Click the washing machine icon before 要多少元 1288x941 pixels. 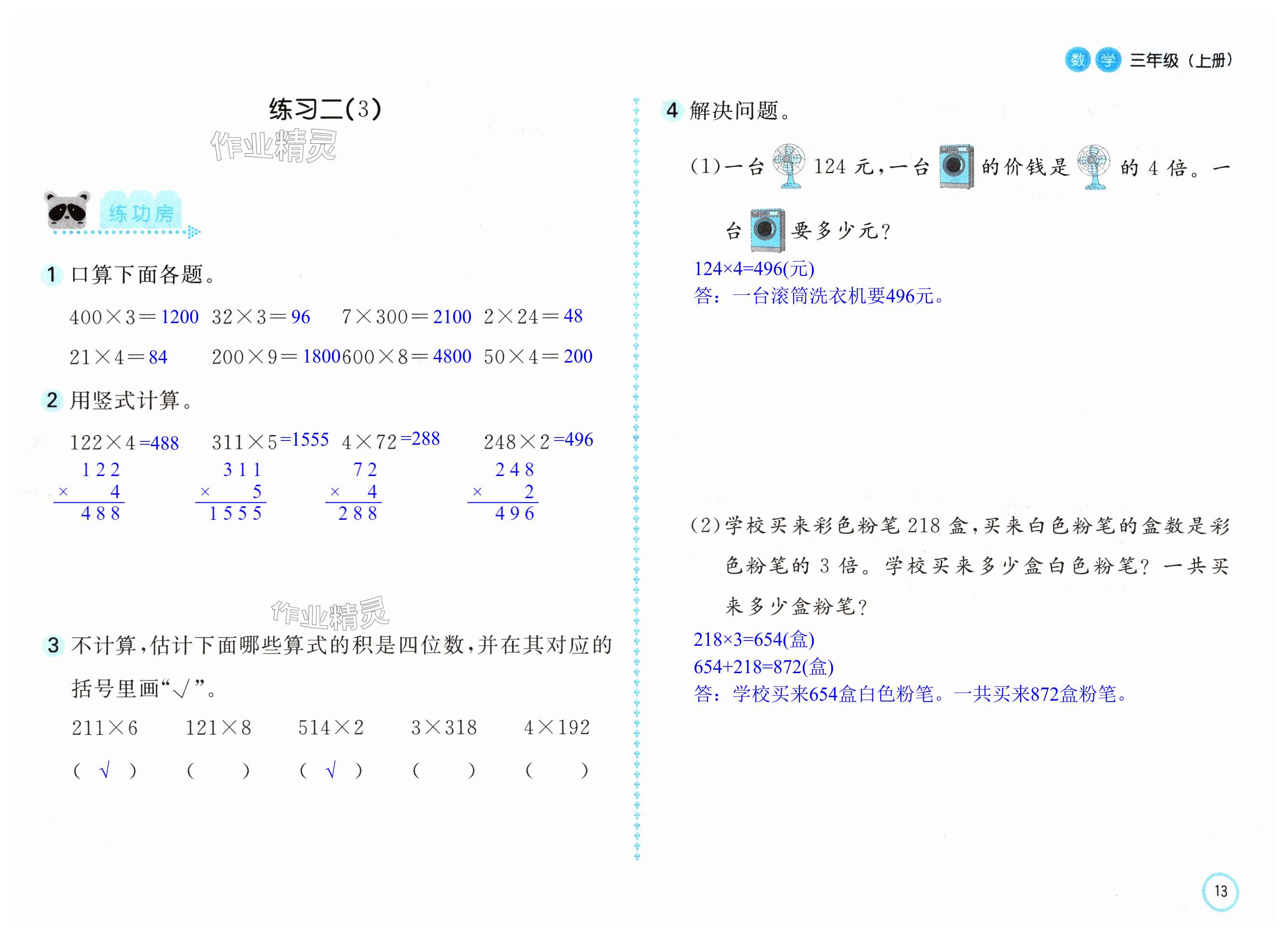pos(767,230)
